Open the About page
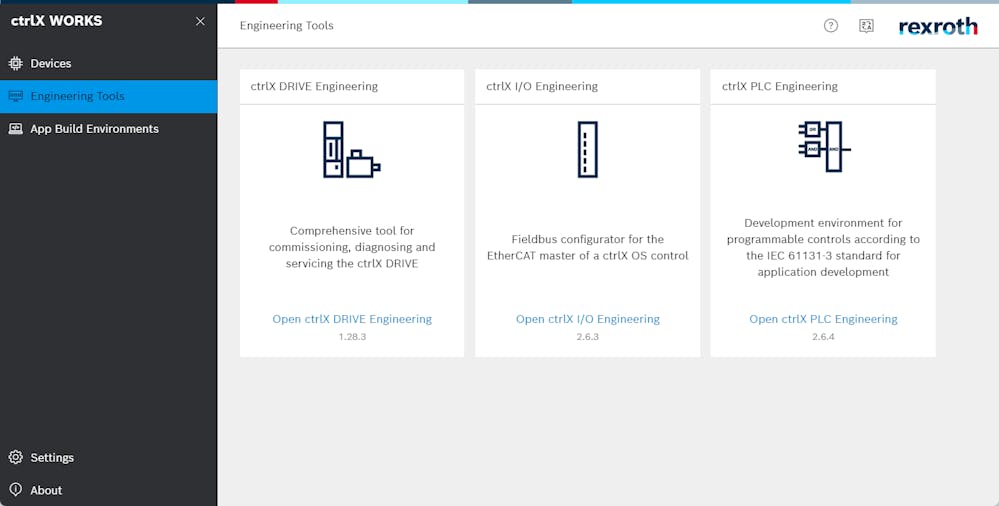 (x=108, y=490)
